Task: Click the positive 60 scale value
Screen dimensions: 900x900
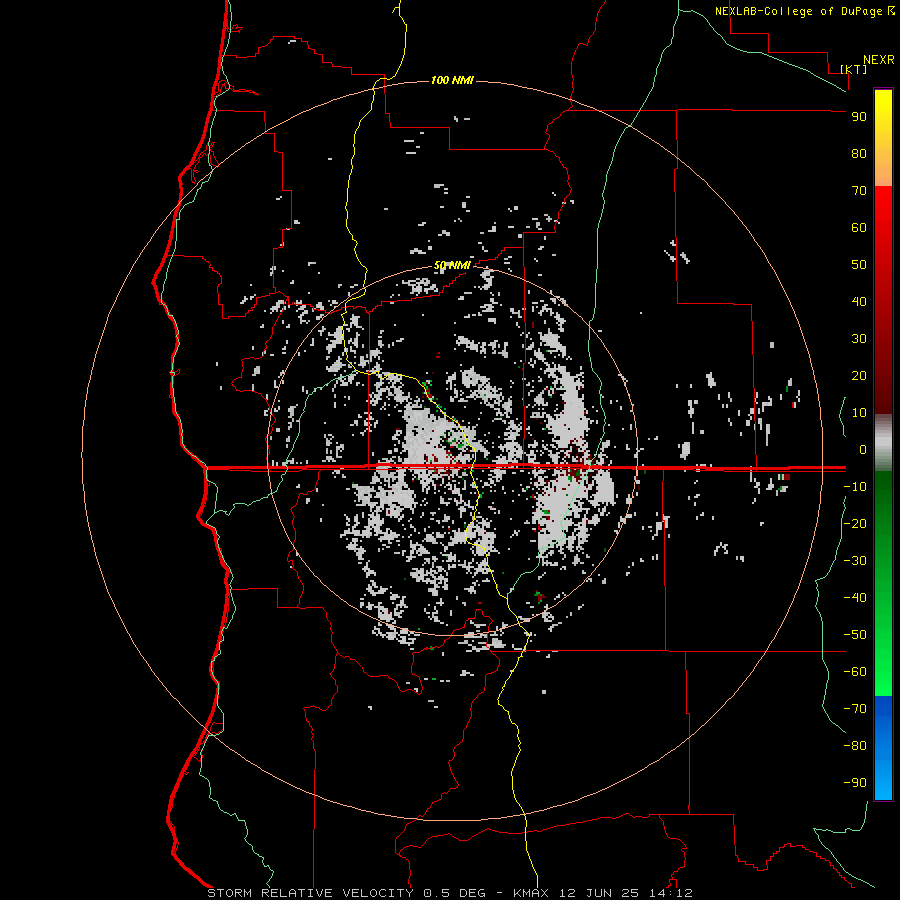Action: point(859,228)
